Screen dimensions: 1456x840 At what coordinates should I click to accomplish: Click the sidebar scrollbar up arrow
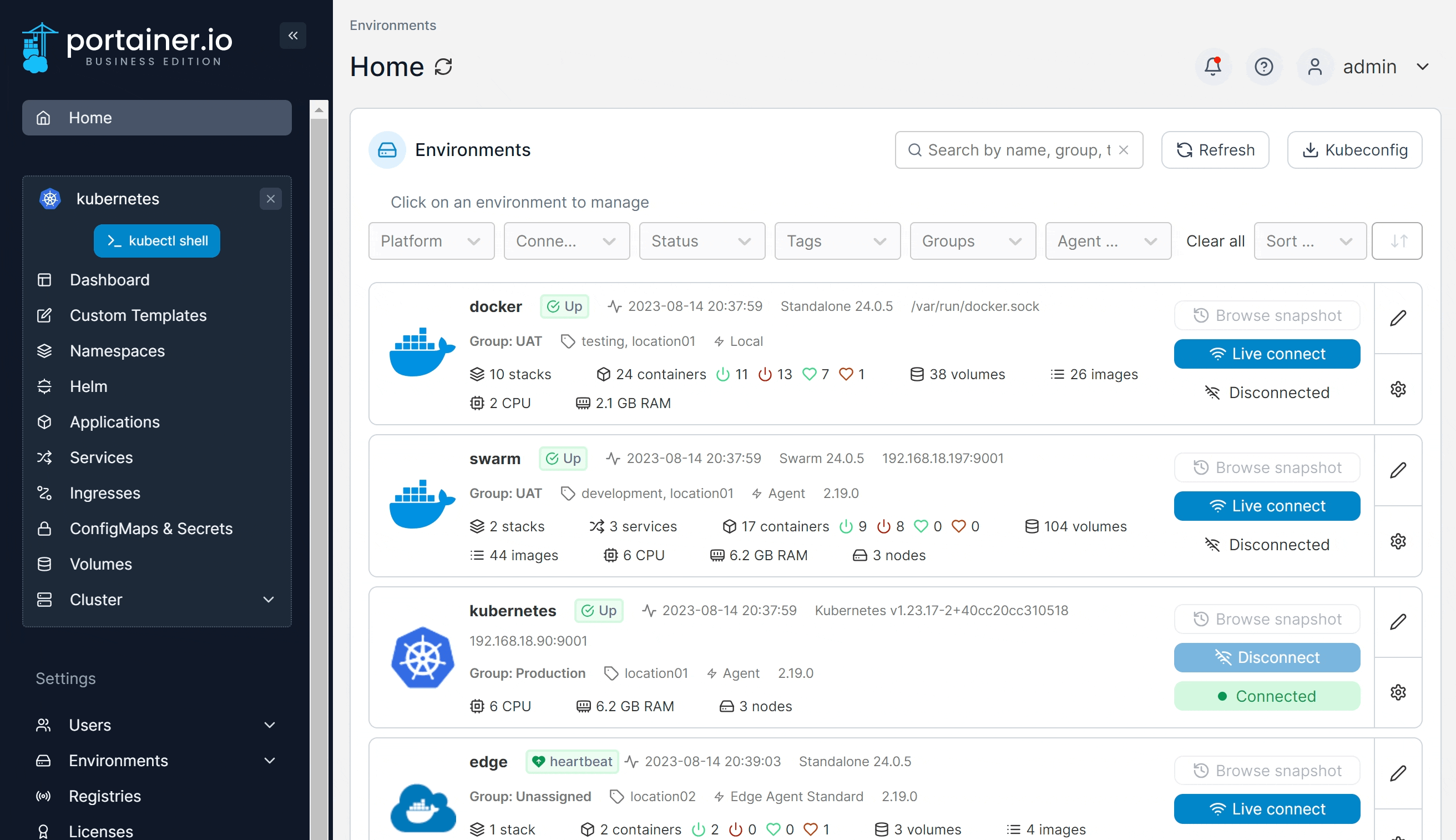pyautogui.click(x=318, y=109)
